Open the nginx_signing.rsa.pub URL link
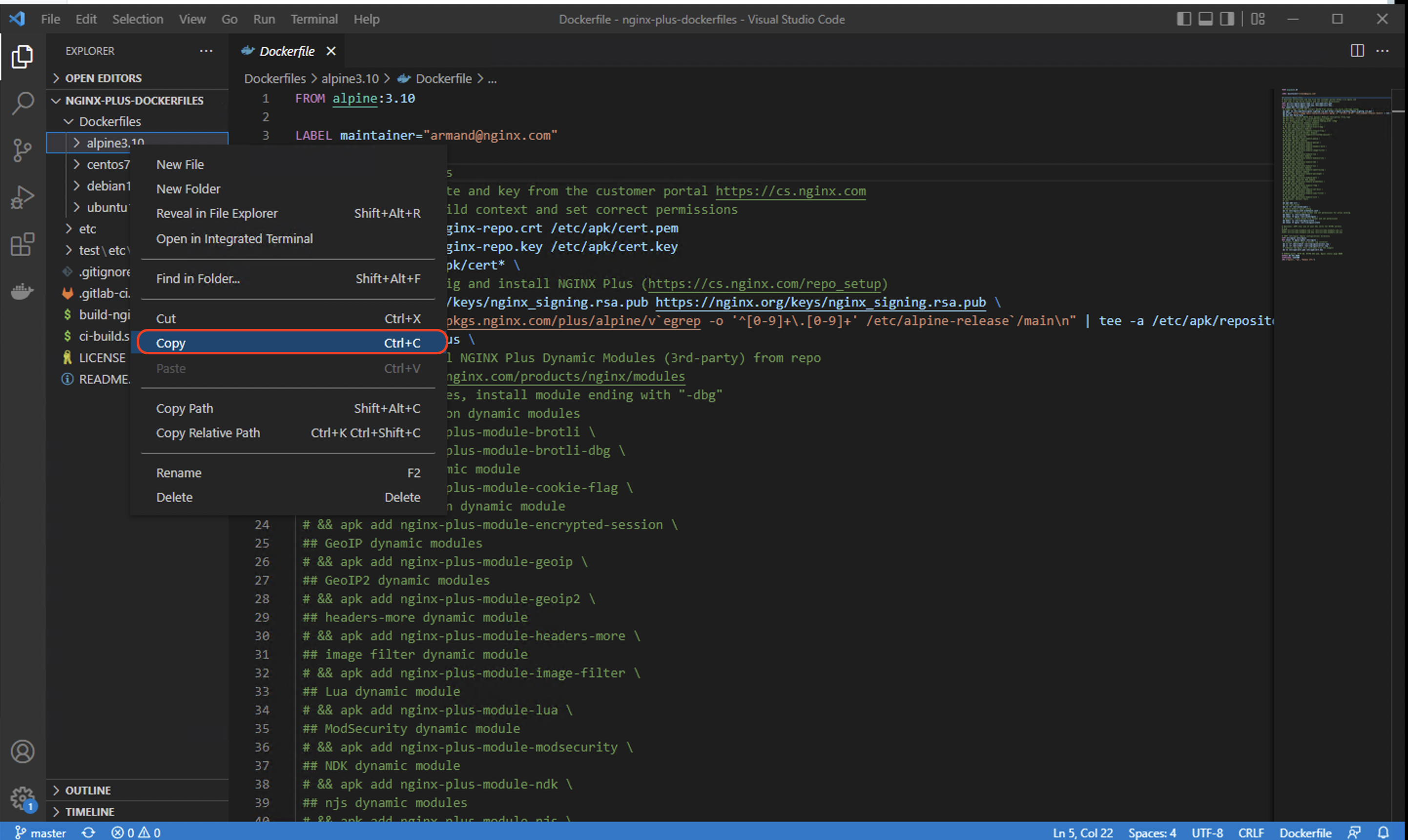The width and height of the screenshot is (1408, 840). (820, 302)
